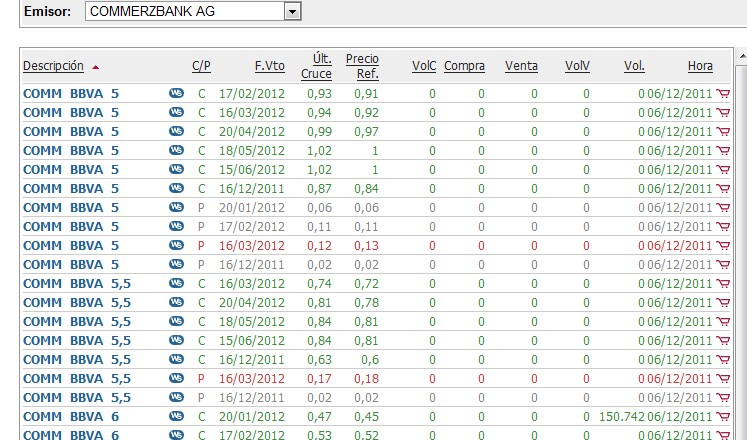Sort by F.Vto expiry column header
The height and width of the screenshot is (440, 747).
coord(270,66)
